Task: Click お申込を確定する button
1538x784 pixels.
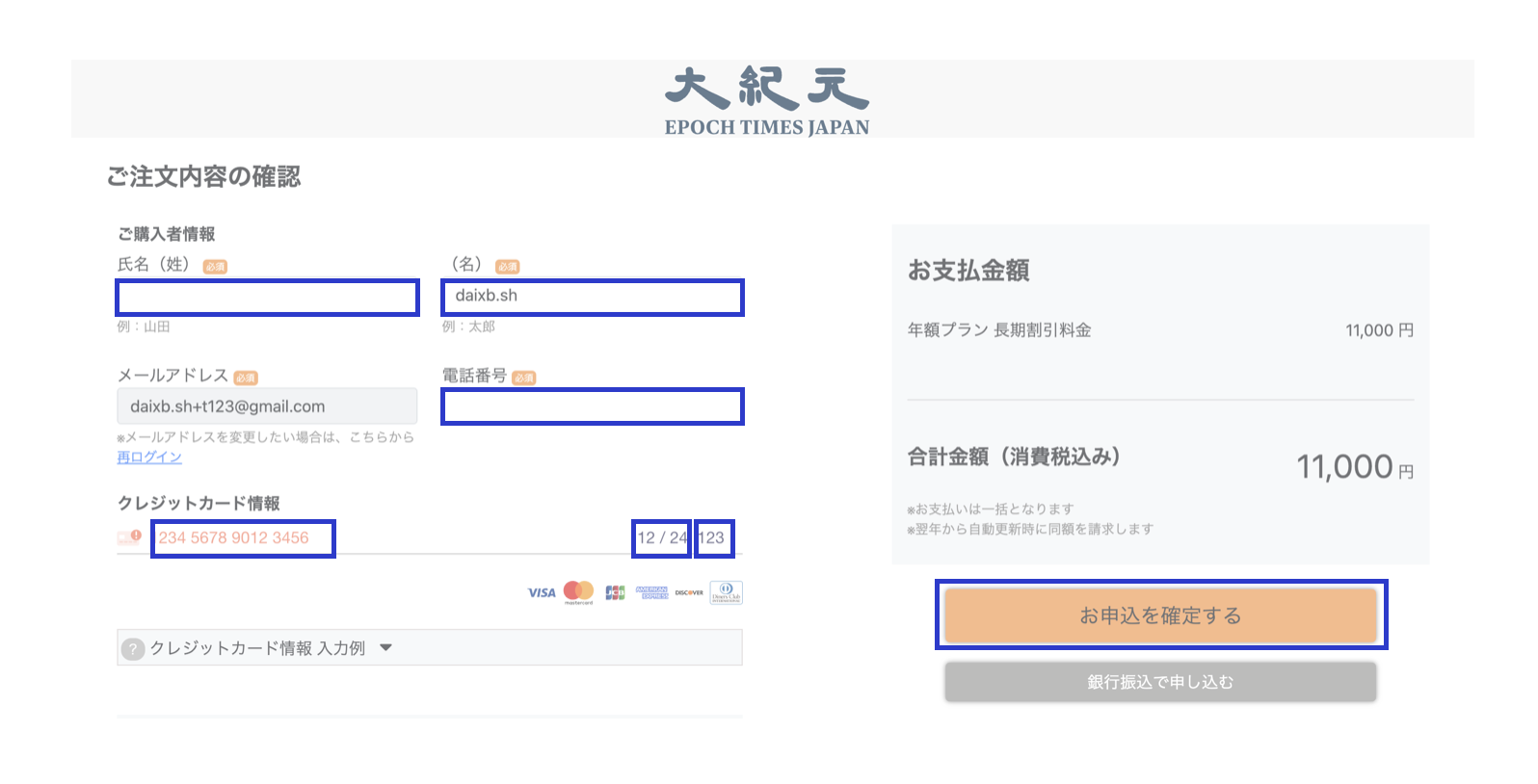Action: (x=1161, y=615)
